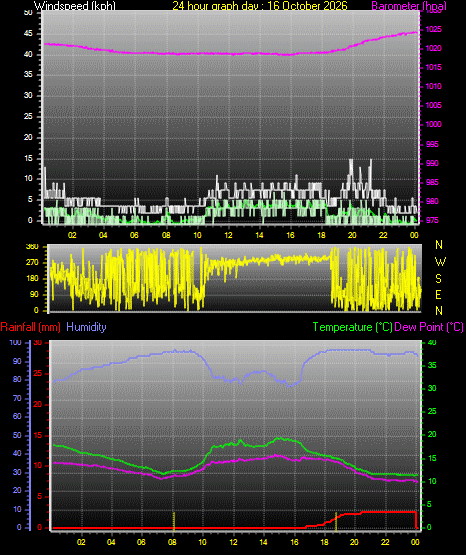Click the 22 hour label under wind graph
Image resolution: width=466 pixels, height=555 pixels.
tap(383, 235)
